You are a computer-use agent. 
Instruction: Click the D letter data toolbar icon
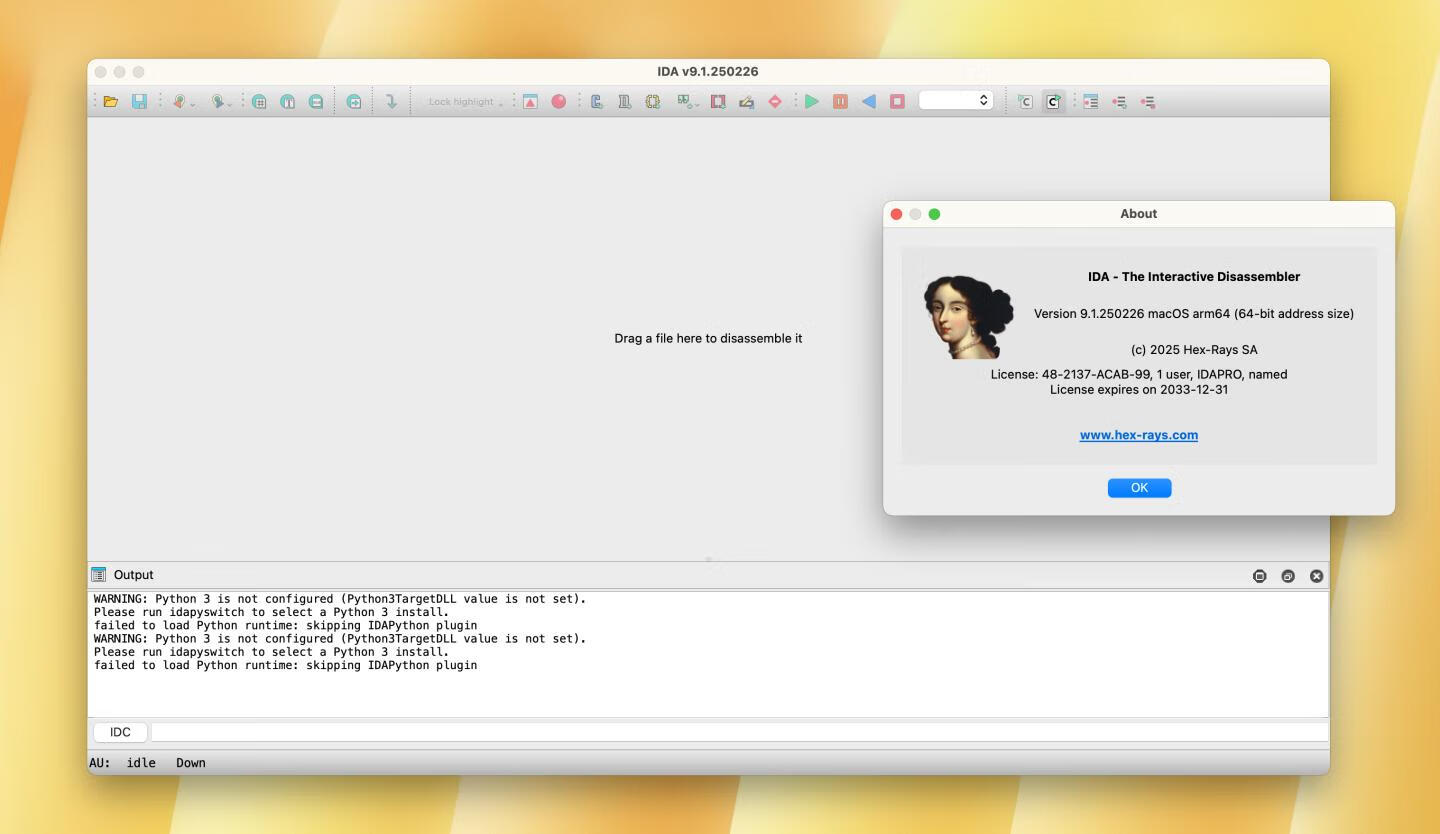624,101
